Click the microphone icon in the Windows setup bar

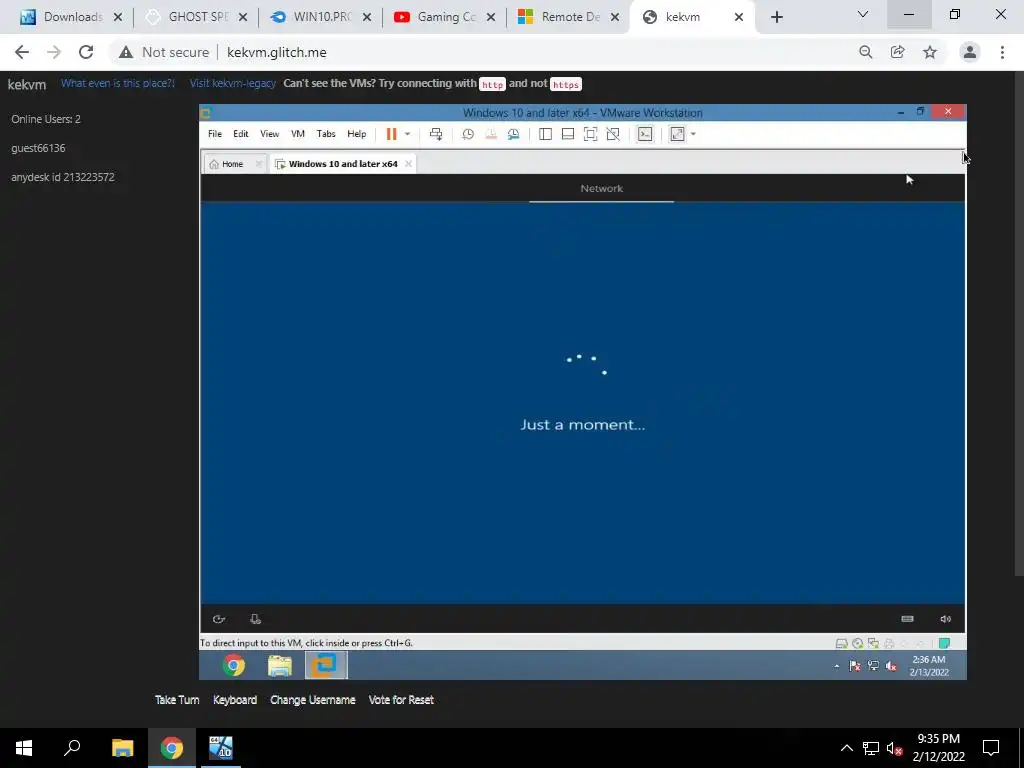point(255,619)
